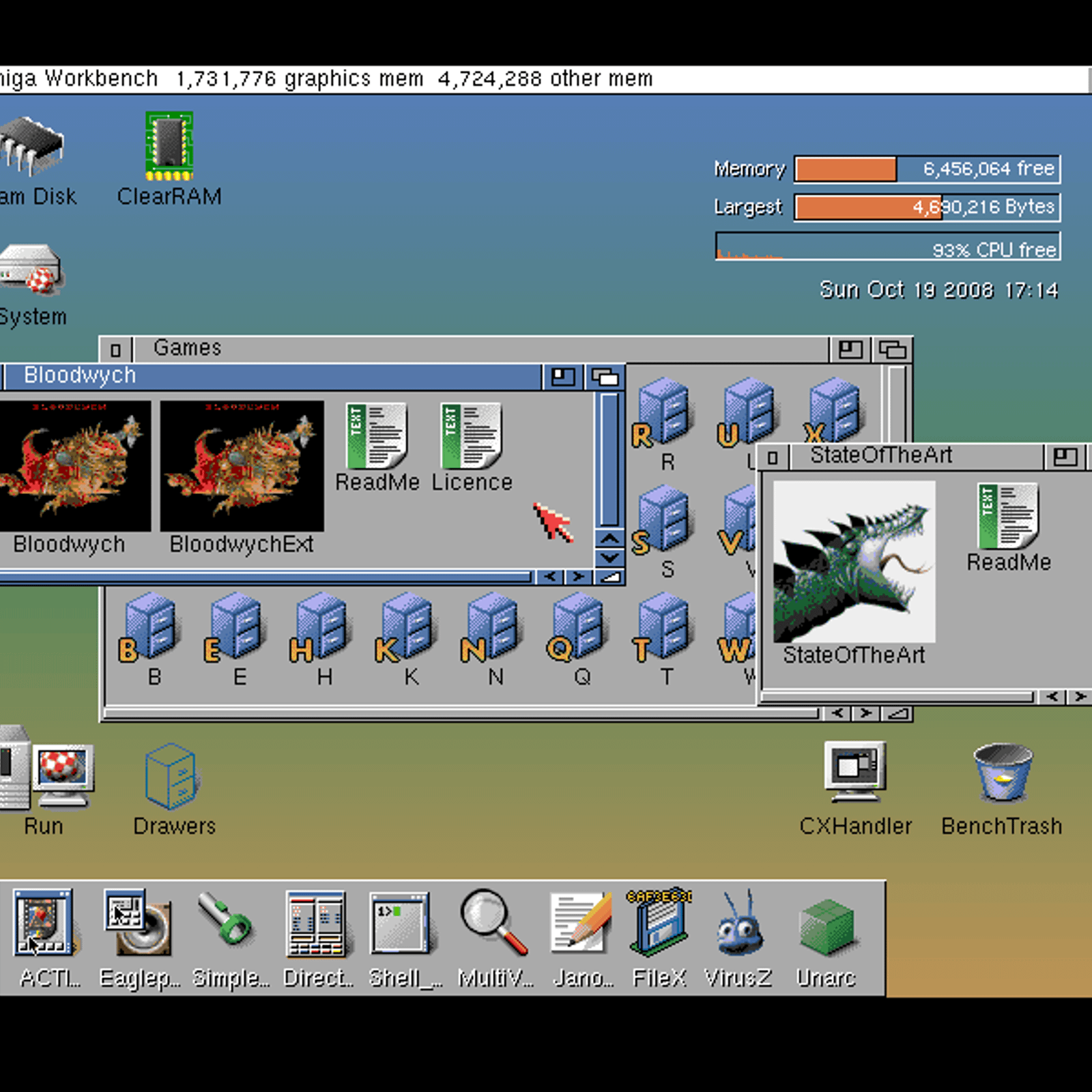Click the StateOfTheArt window title bar

(917, 456)
